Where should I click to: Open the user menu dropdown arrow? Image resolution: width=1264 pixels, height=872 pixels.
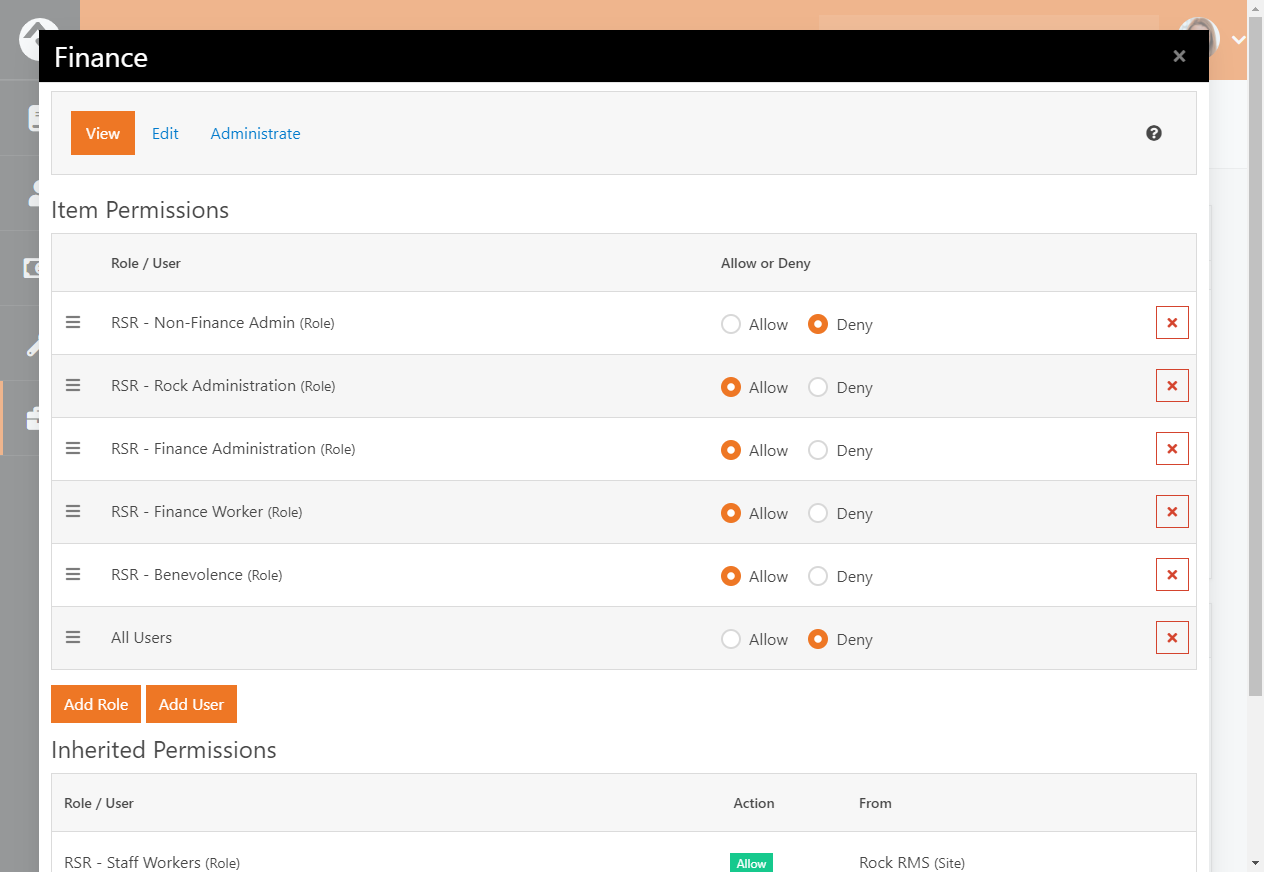1238,41
